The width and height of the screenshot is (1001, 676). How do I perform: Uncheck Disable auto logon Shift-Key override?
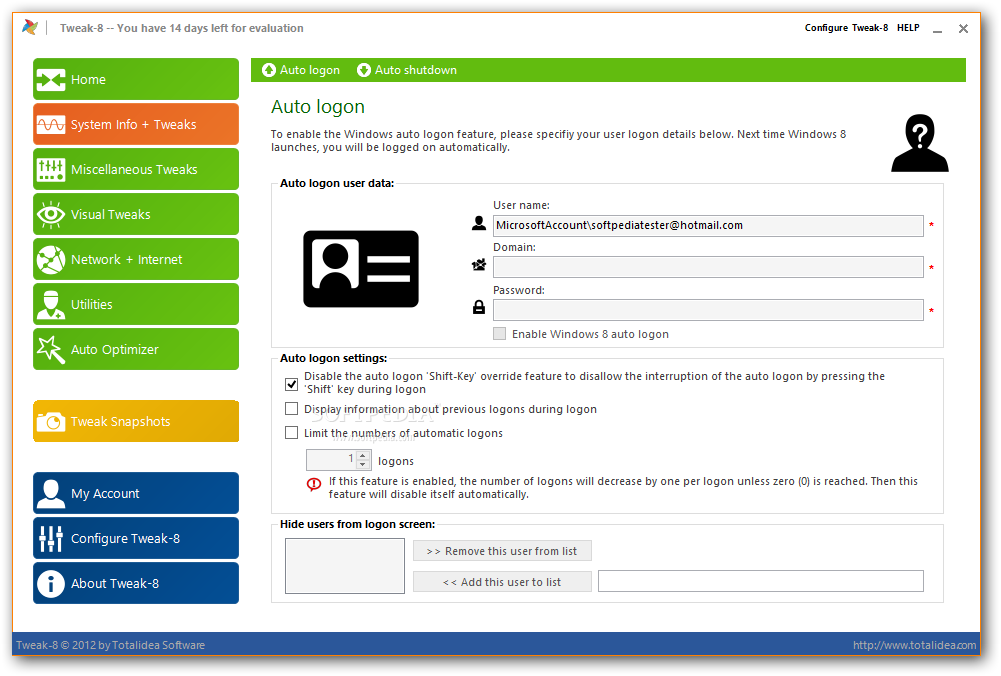tap(292, 384)
